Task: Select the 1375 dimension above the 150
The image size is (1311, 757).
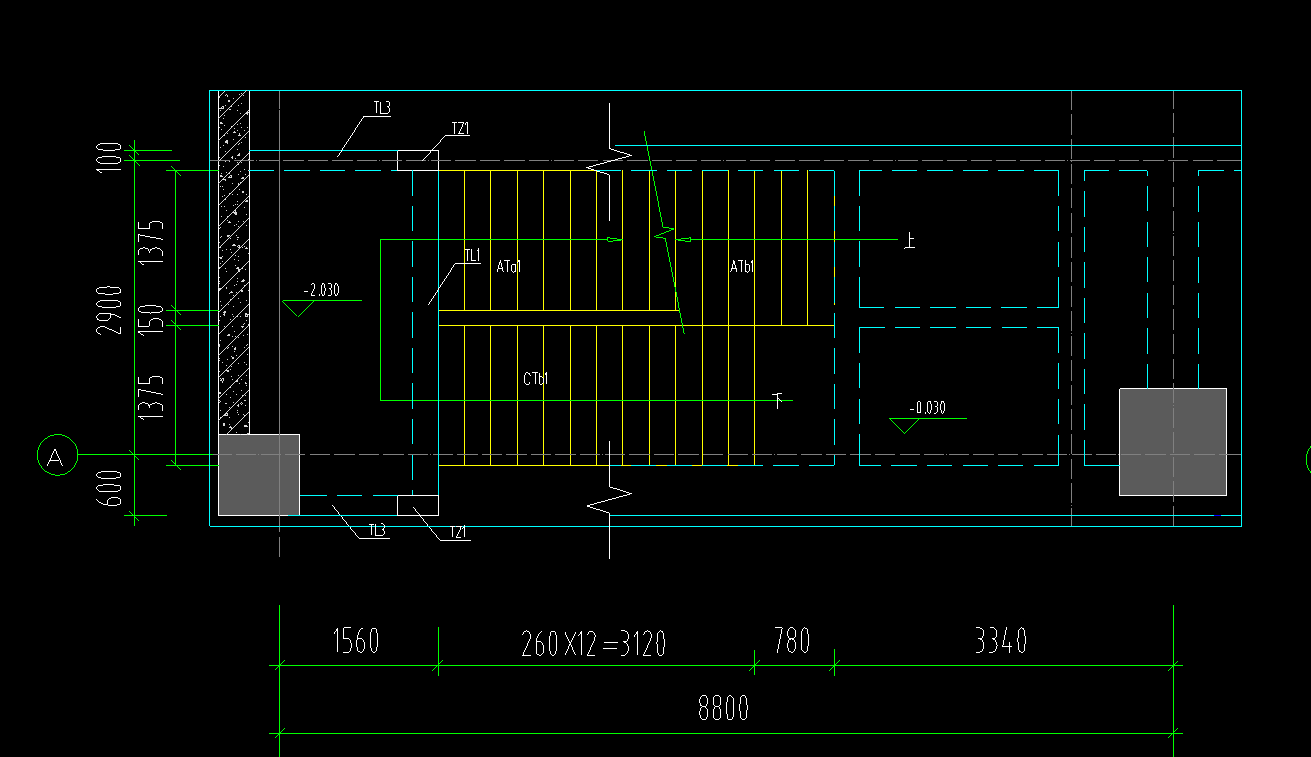Action: click(x=151, y=241)
